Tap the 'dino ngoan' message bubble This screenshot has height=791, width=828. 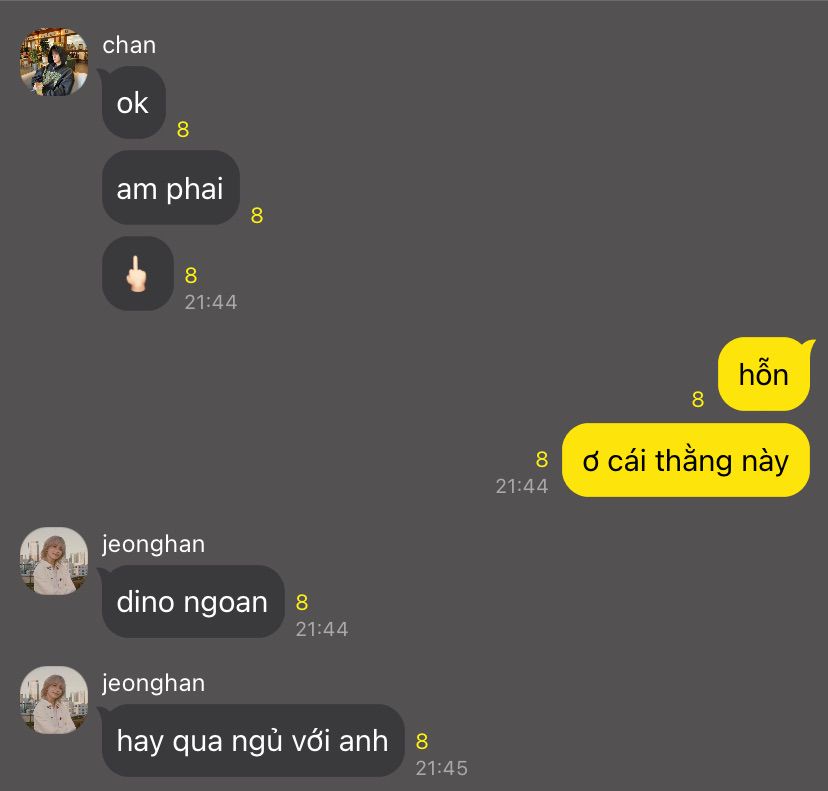pos(193,601)
